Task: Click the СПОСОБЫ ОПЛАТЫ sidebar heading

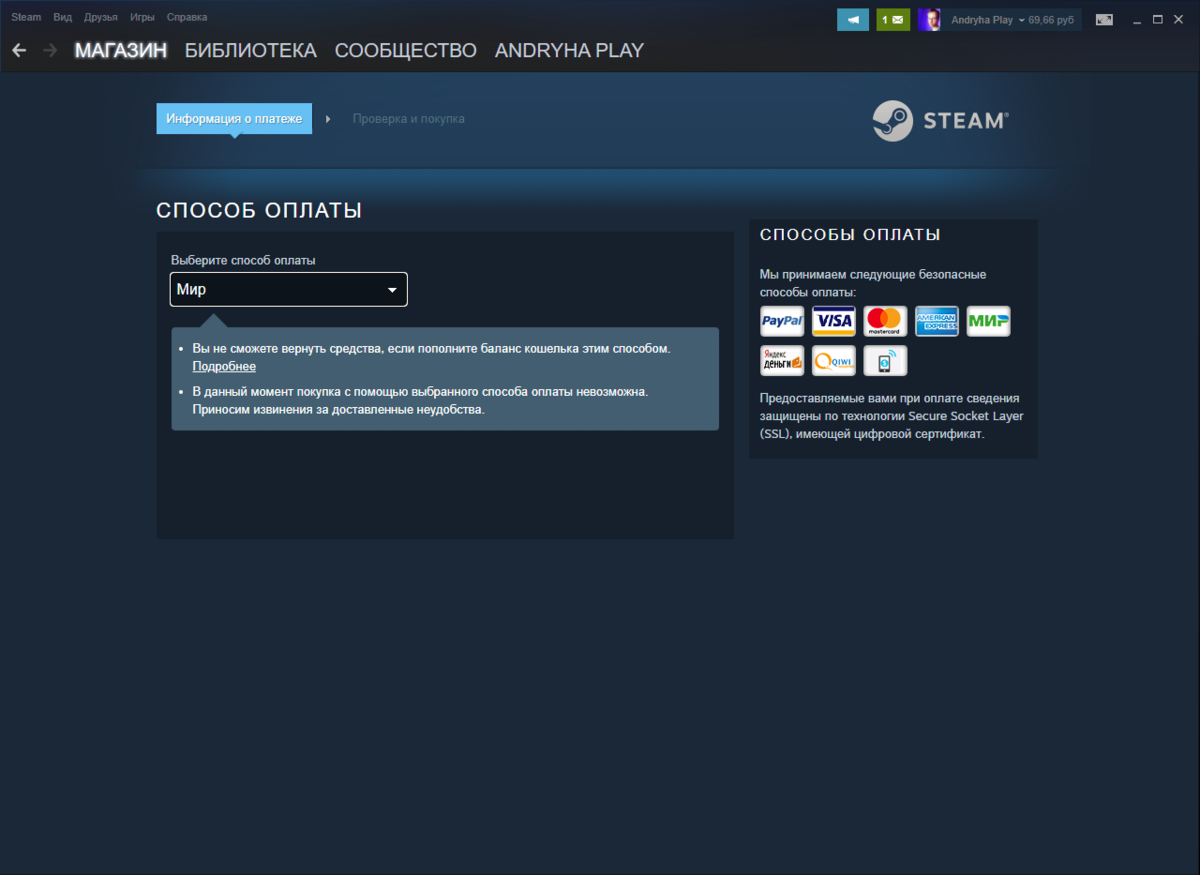Action: [850, 235]
